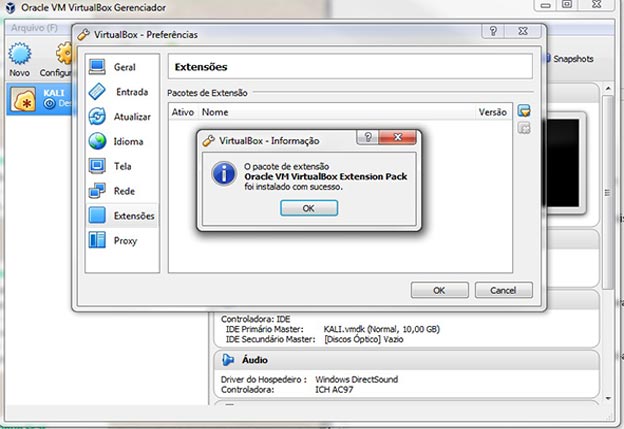
Task: Click the KALI.vmdk disk text
Action: [x=381, y=329]
